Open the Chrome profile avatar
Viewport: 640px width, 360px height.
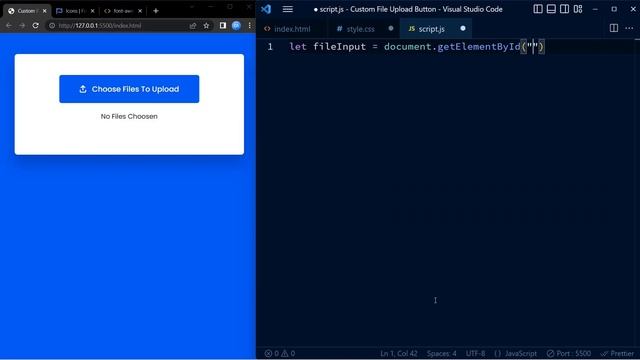[x=236, y=25]
